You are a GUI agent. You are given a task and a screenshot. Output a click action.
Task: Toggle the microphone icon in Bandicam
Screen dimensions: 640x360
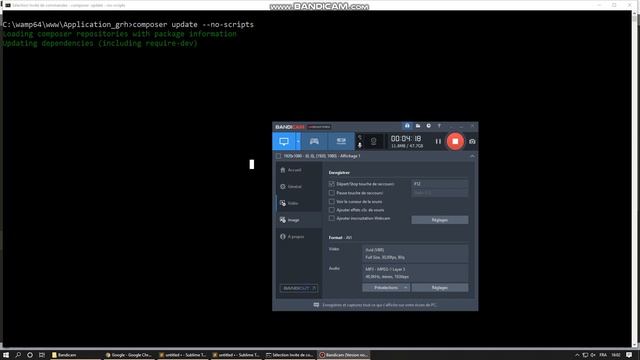click(360, 145)
